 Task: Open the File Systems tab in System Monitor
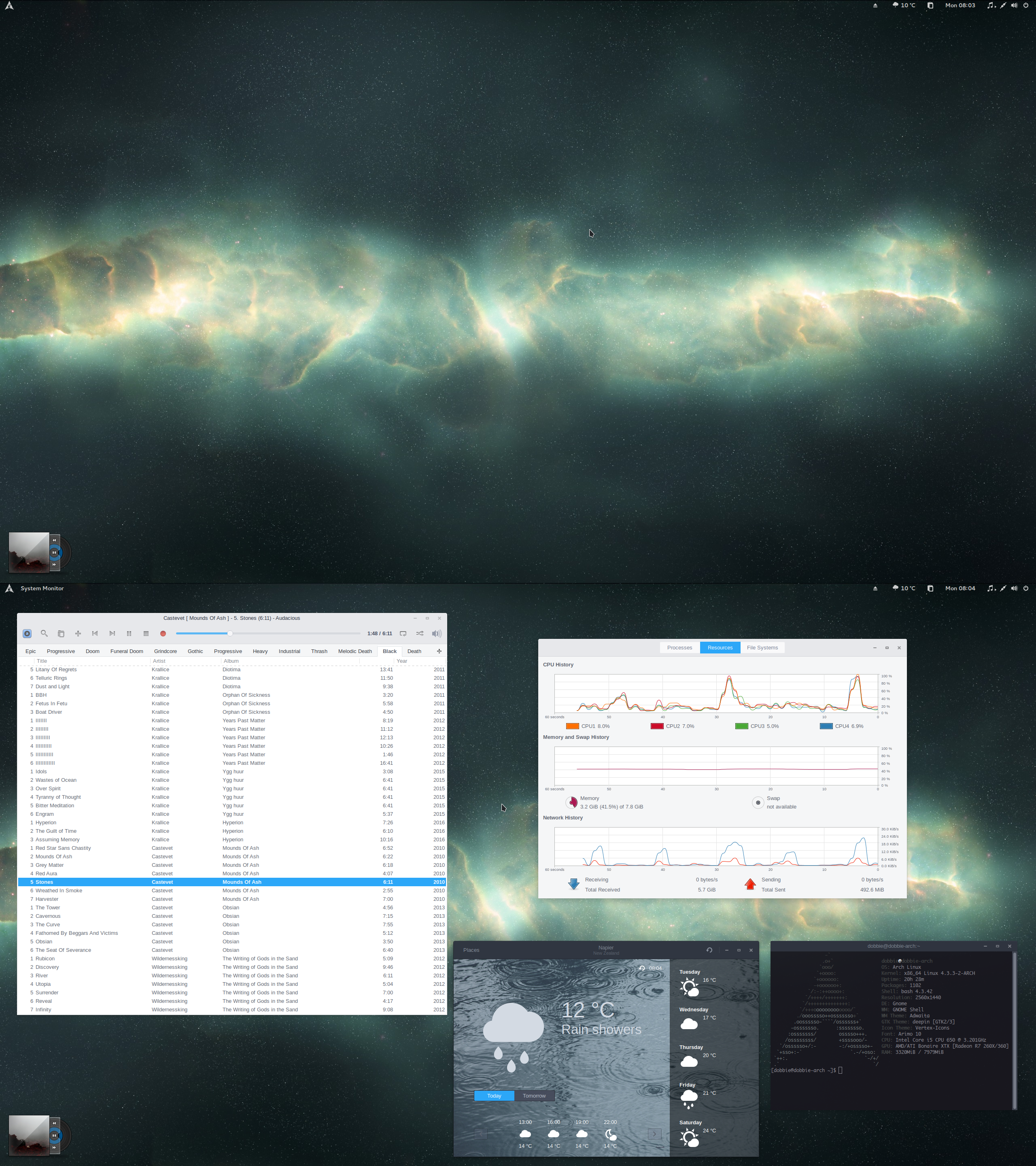coord(762,647)
